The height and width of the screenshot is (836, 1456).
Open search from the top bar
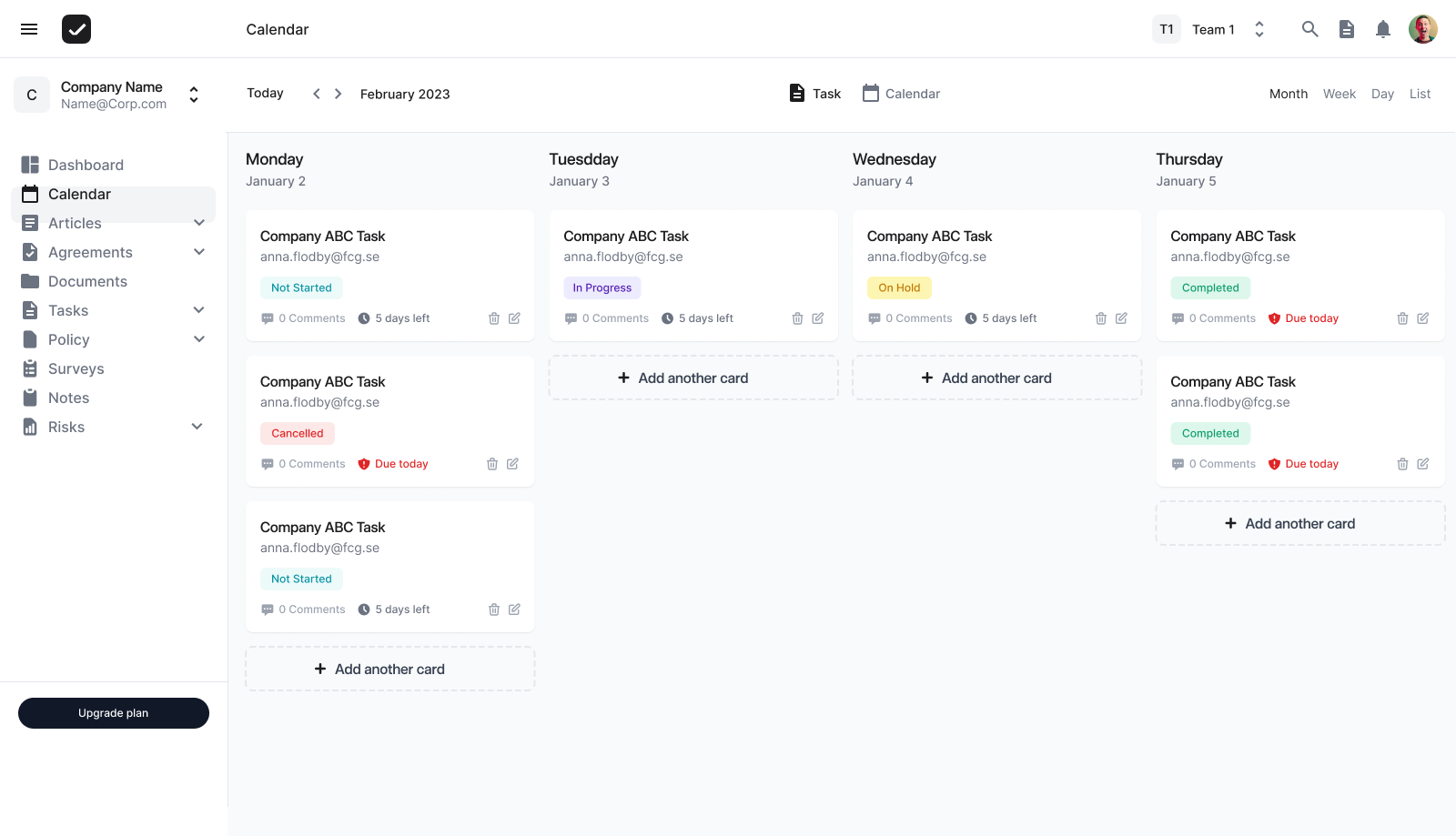1310,28
